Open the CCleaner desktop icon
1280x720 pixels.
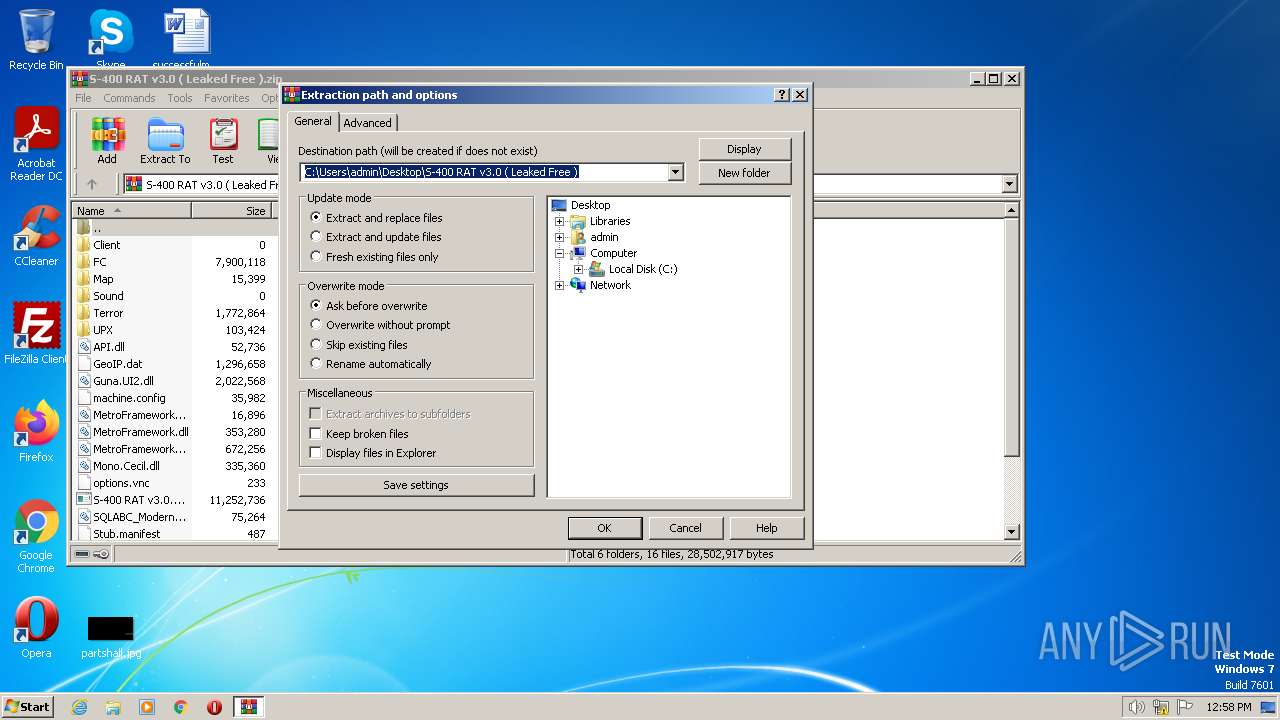(36, 236)
